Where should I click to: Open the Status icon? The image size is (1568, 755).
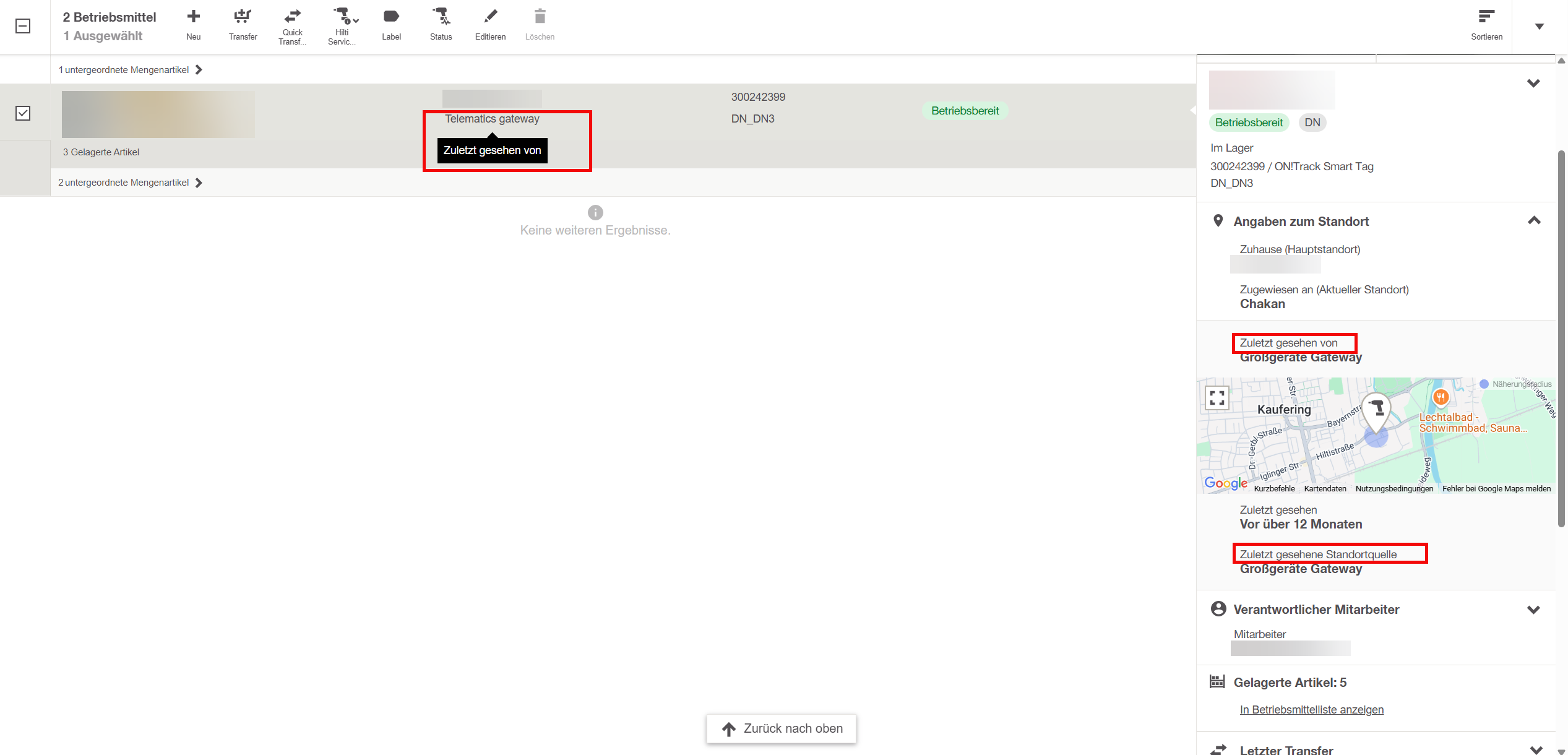point(441,17)
